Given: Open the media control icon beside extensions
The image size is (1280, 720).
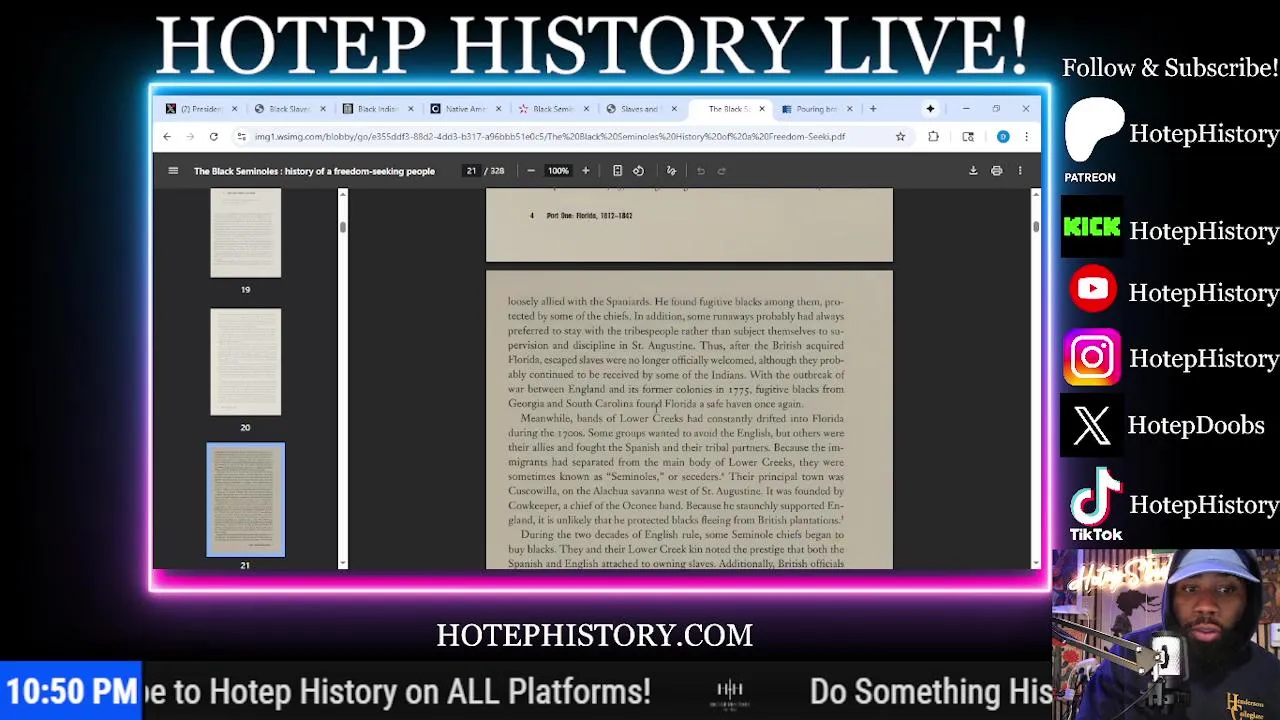Looking at the screenshot, I should click(968, 137).
